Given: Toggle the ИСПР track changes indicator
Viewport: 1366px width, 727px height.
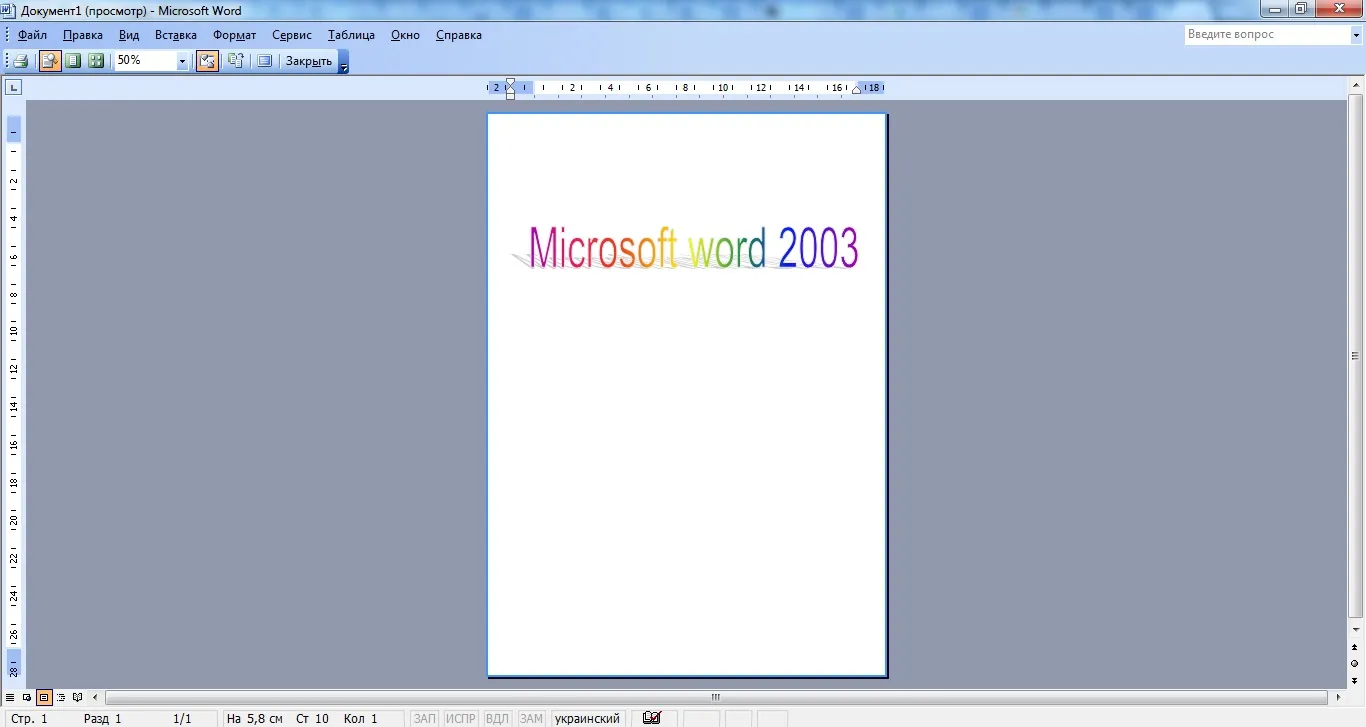Looking at the screenshot, I should coord(461,718).
